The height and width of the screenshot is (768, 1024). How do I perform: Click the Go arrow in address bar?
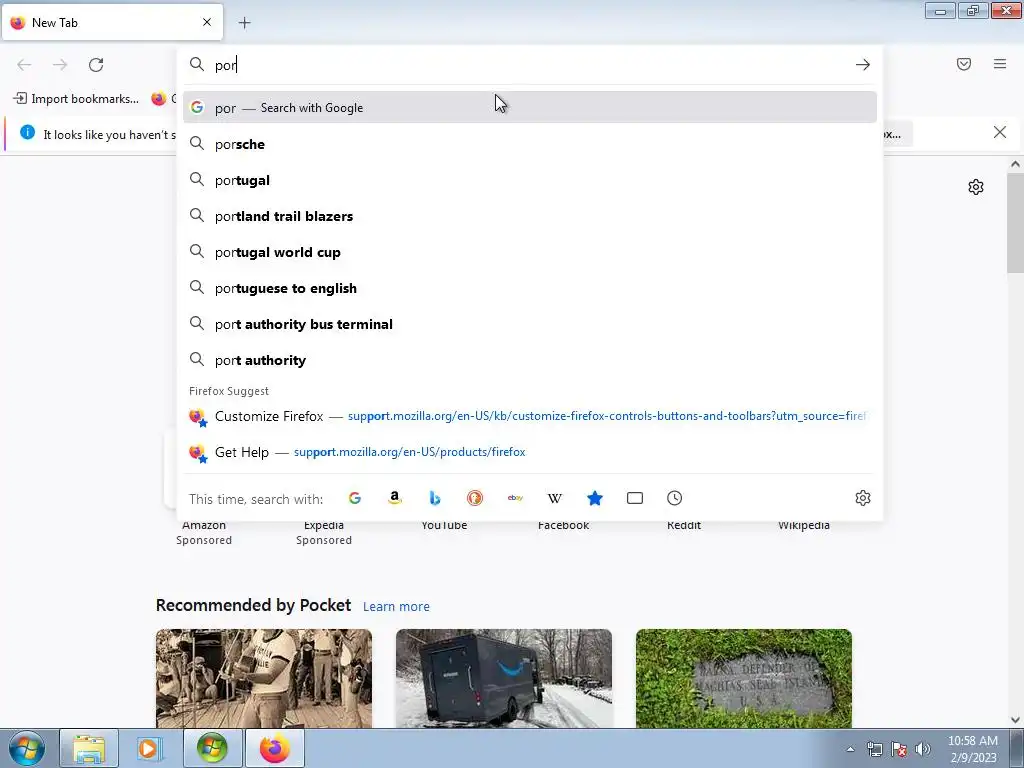(x=863, y=65)
